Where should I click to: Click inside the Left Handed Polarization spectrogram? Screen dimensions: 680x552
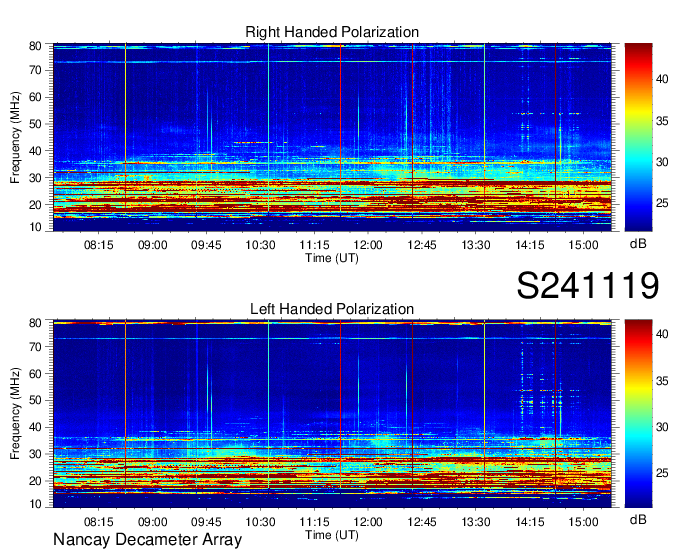click(x=332, y=414)
